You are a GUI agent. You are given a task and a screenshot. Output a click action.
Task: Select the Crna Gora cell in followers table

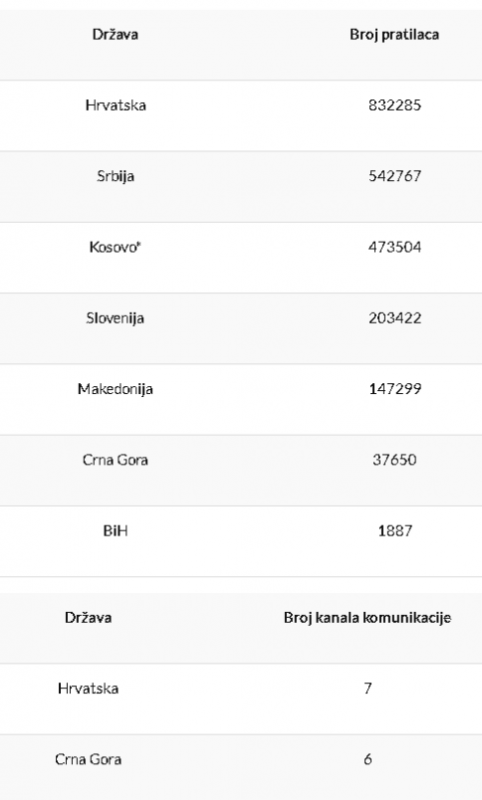(x=115, y=460)
